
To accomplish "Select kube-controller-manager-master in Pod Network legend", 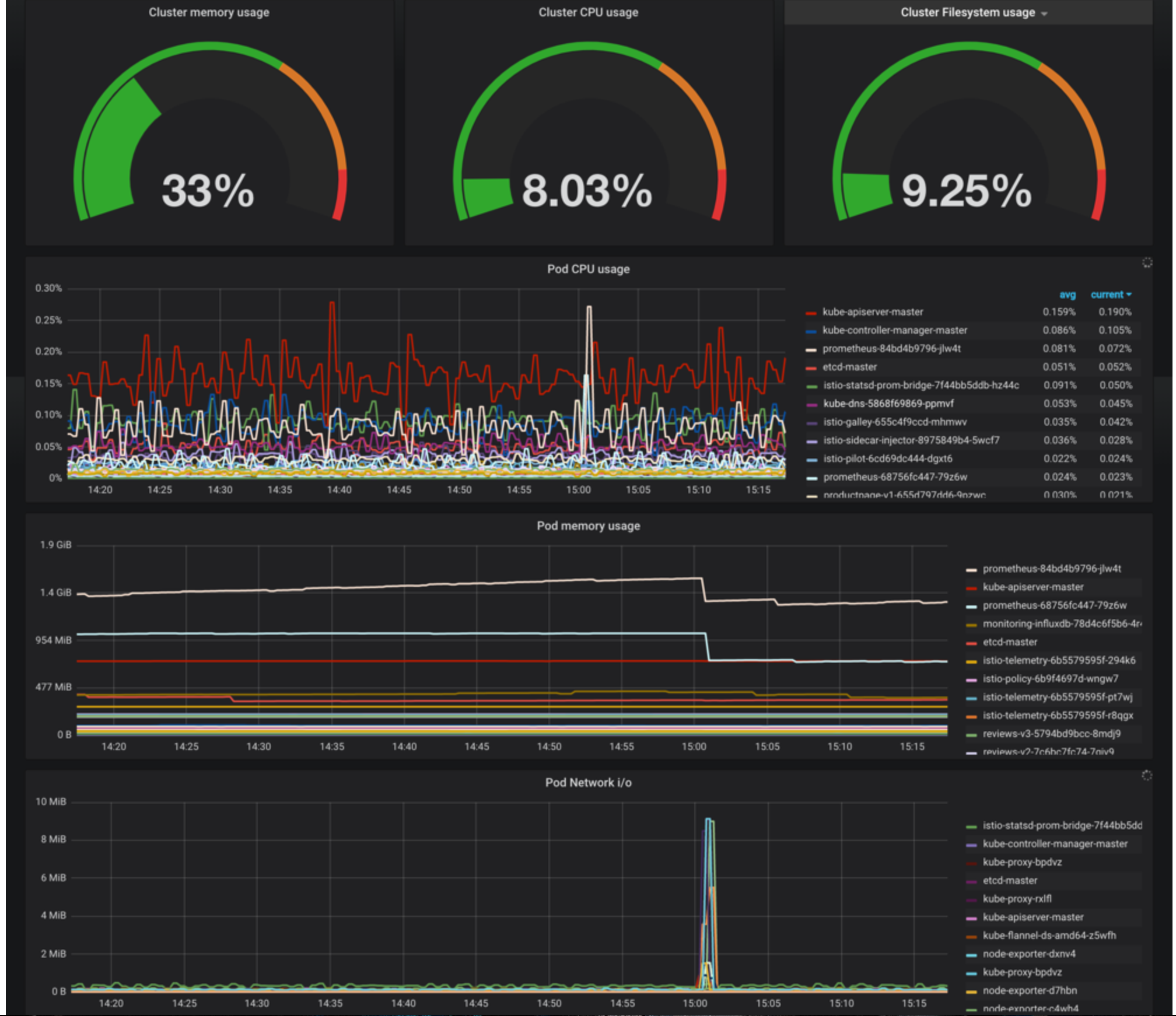I will (1055, 844).
